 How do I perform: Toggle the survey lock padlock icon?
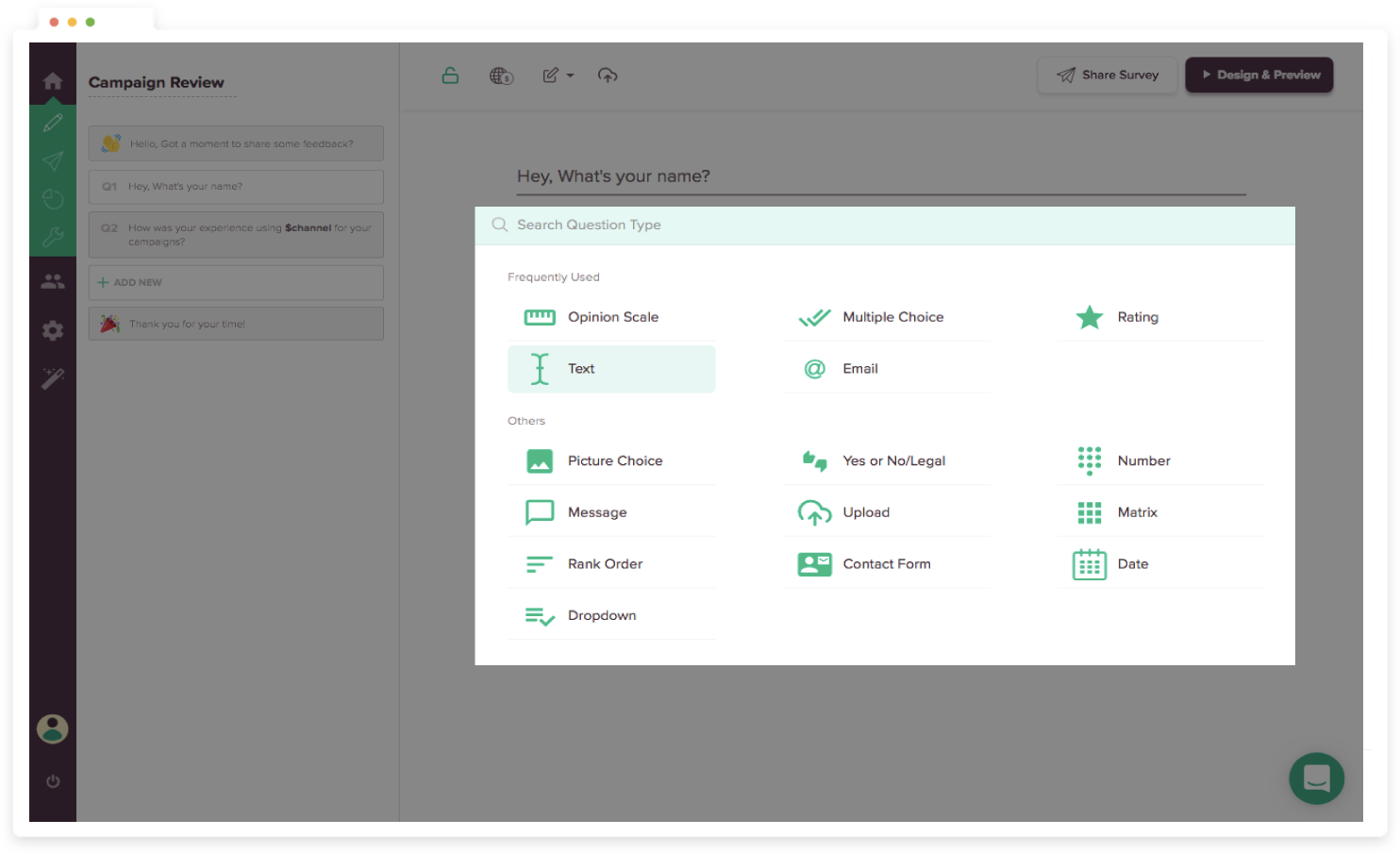coord(450,75)
